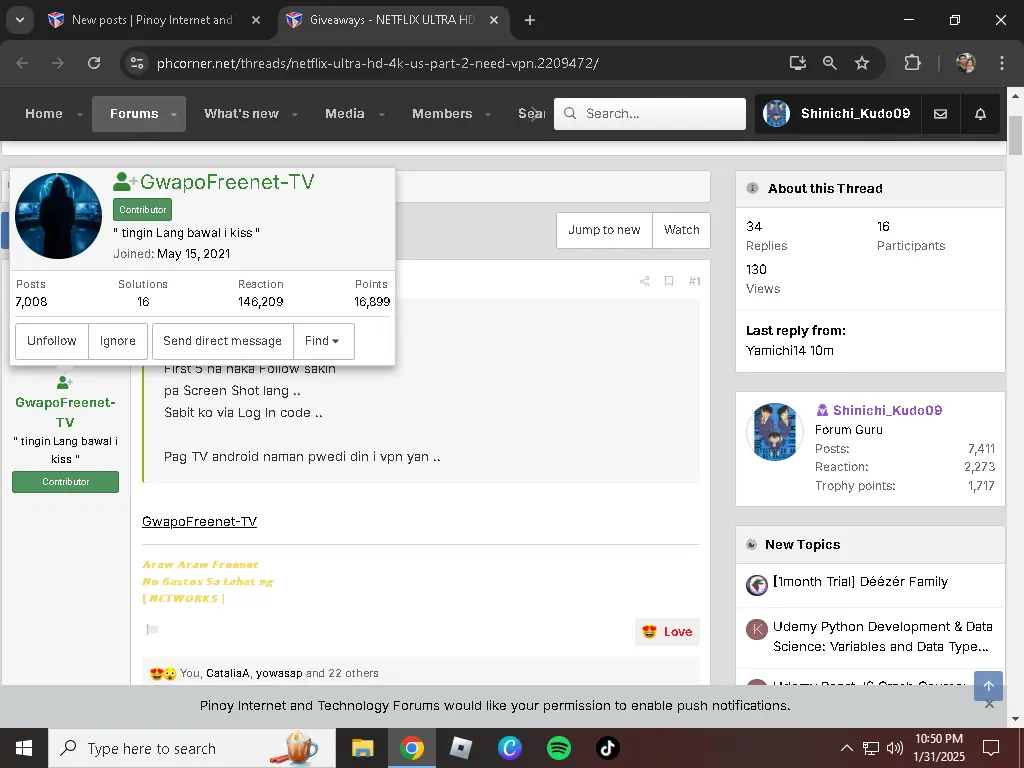Image resolution: width=1024 pixels, height=768 pixels.
Task: Click the Unfollow button
Action: pos(52,341)
